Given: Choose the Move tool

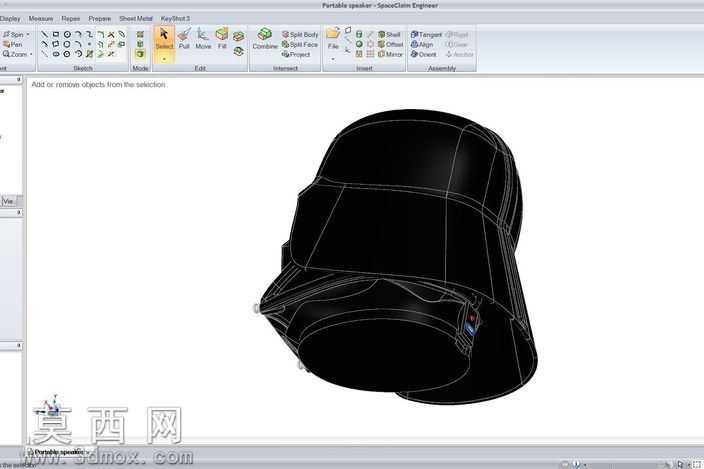Looking at the screenshot, I should click(x=203, y=39).
